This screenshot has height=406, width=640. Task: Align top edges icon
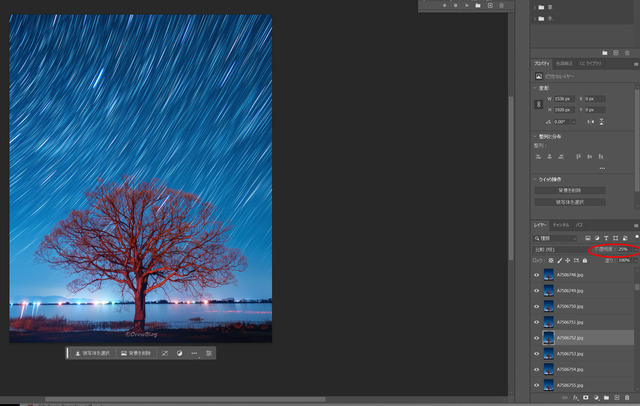click(578, 157)
